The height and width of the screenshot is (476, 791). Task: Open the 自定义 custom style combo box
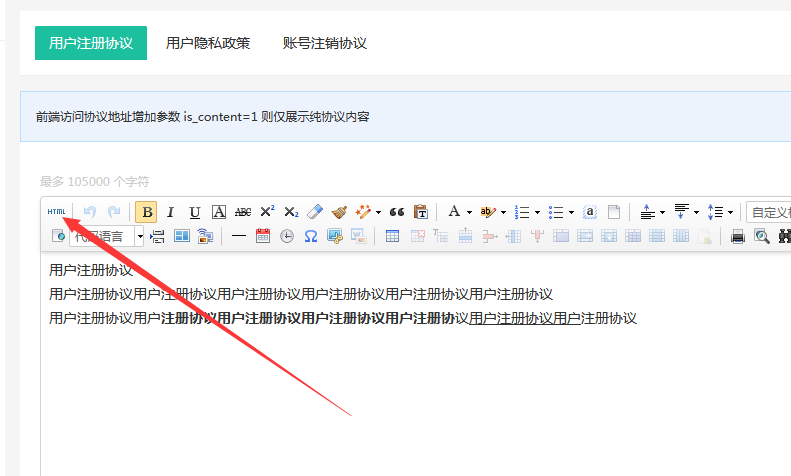[769, 212]
